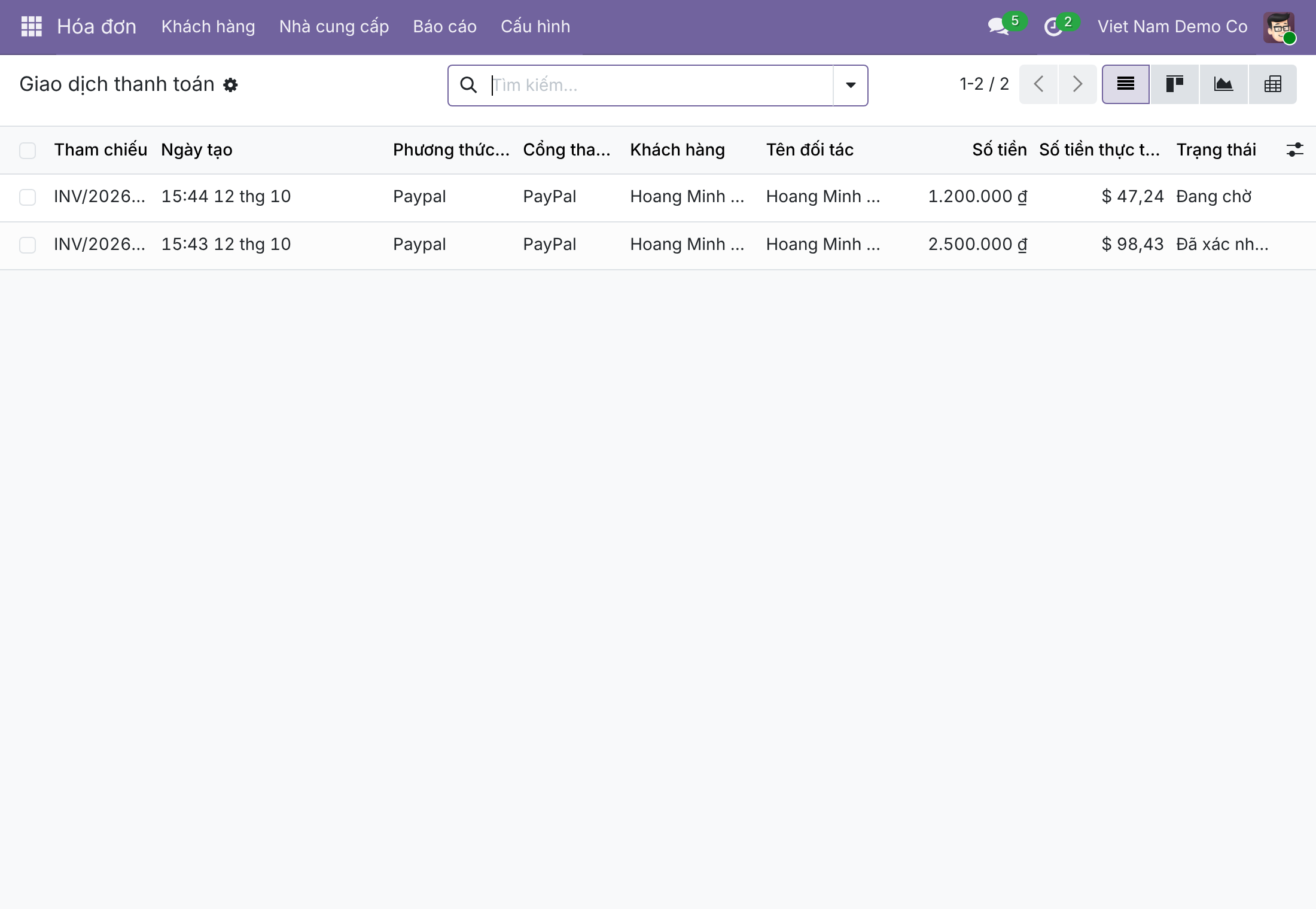Image resolution: width=1316 pixels, height=909 pixels.
Task: Expand the search filter options dropdown
Action: coord(851,86)
